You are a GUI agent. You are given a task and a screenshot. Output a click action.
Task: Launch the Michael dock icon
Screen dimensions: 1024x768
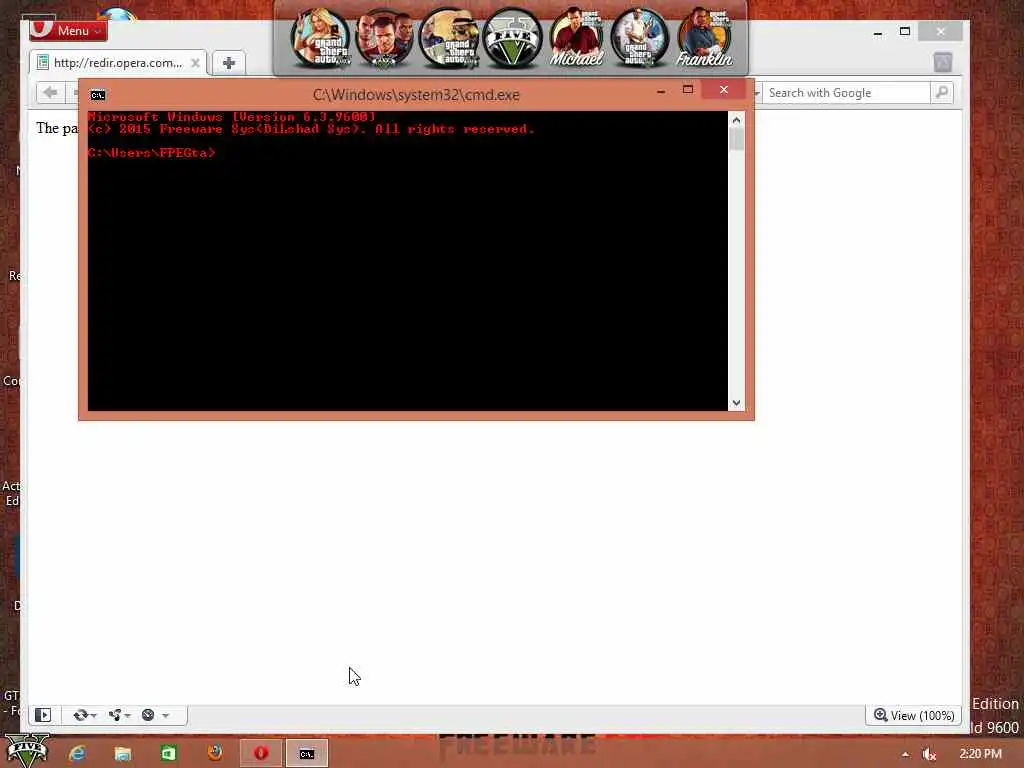576,38
